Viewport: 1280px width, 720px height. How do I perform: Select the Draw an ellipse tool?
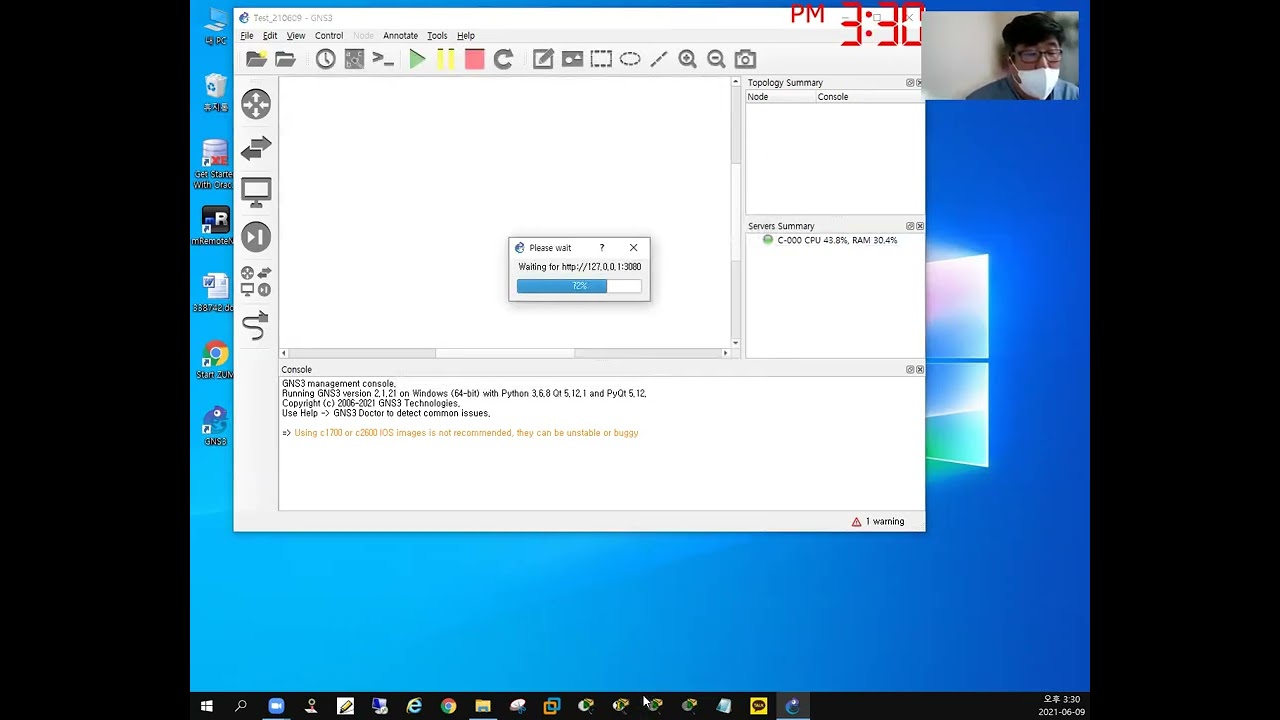pos(630,59)
